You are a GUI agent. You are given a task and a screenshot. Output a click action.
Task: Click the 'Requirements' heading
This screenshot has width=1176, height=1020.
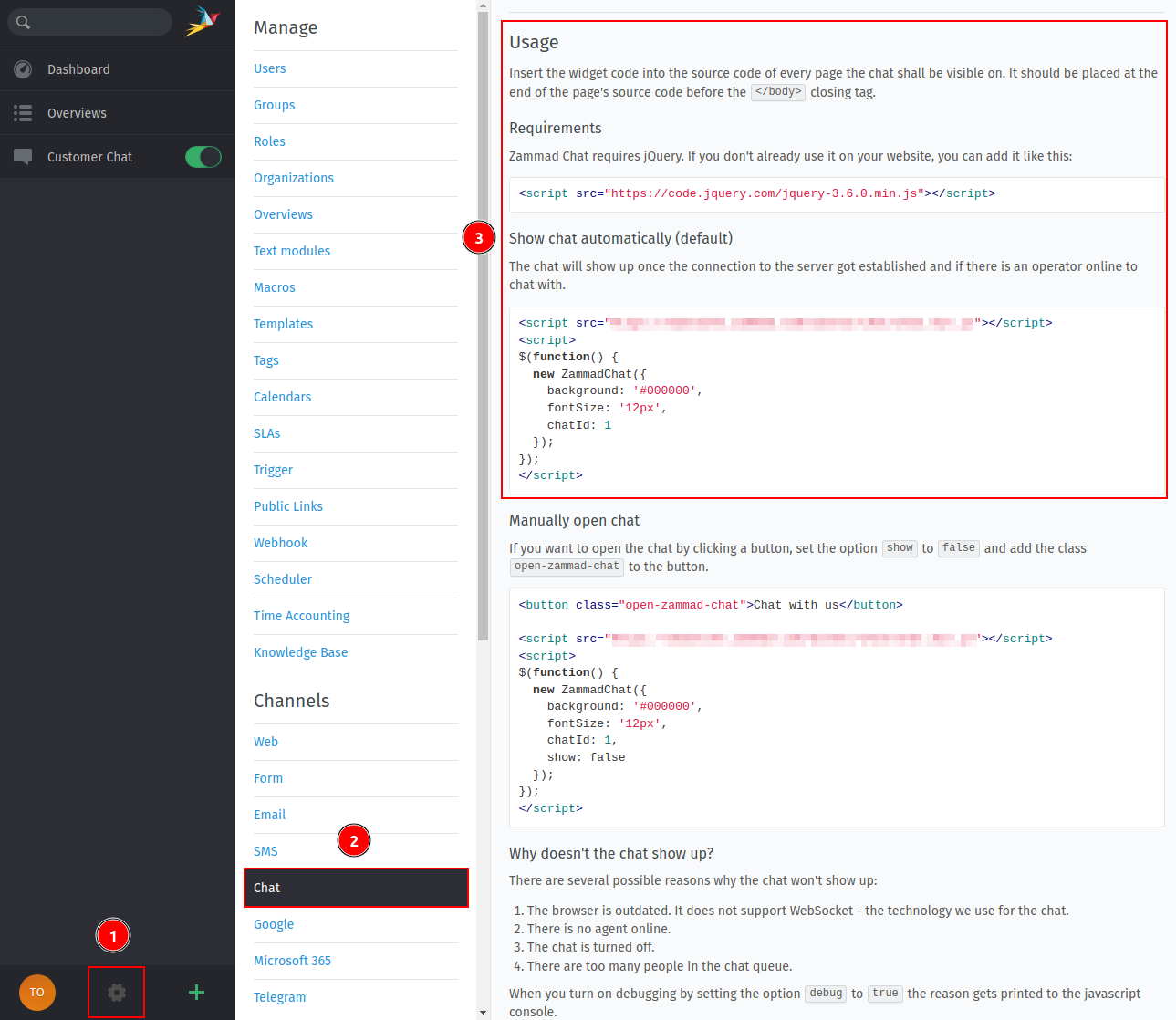point(556,128)
